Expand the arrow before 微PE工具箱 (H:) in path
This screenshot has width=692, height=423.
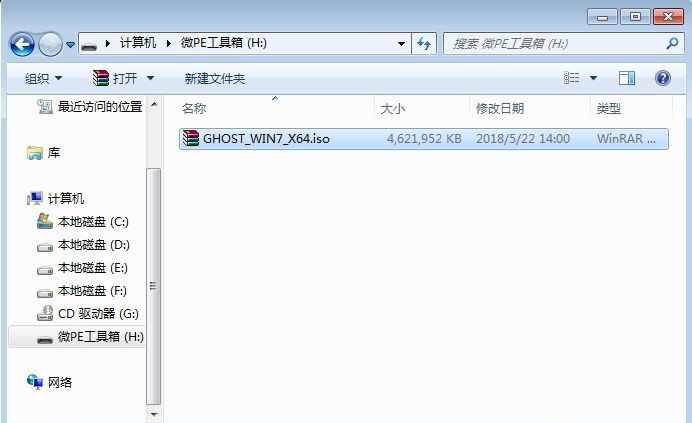[x=169, y=44]
